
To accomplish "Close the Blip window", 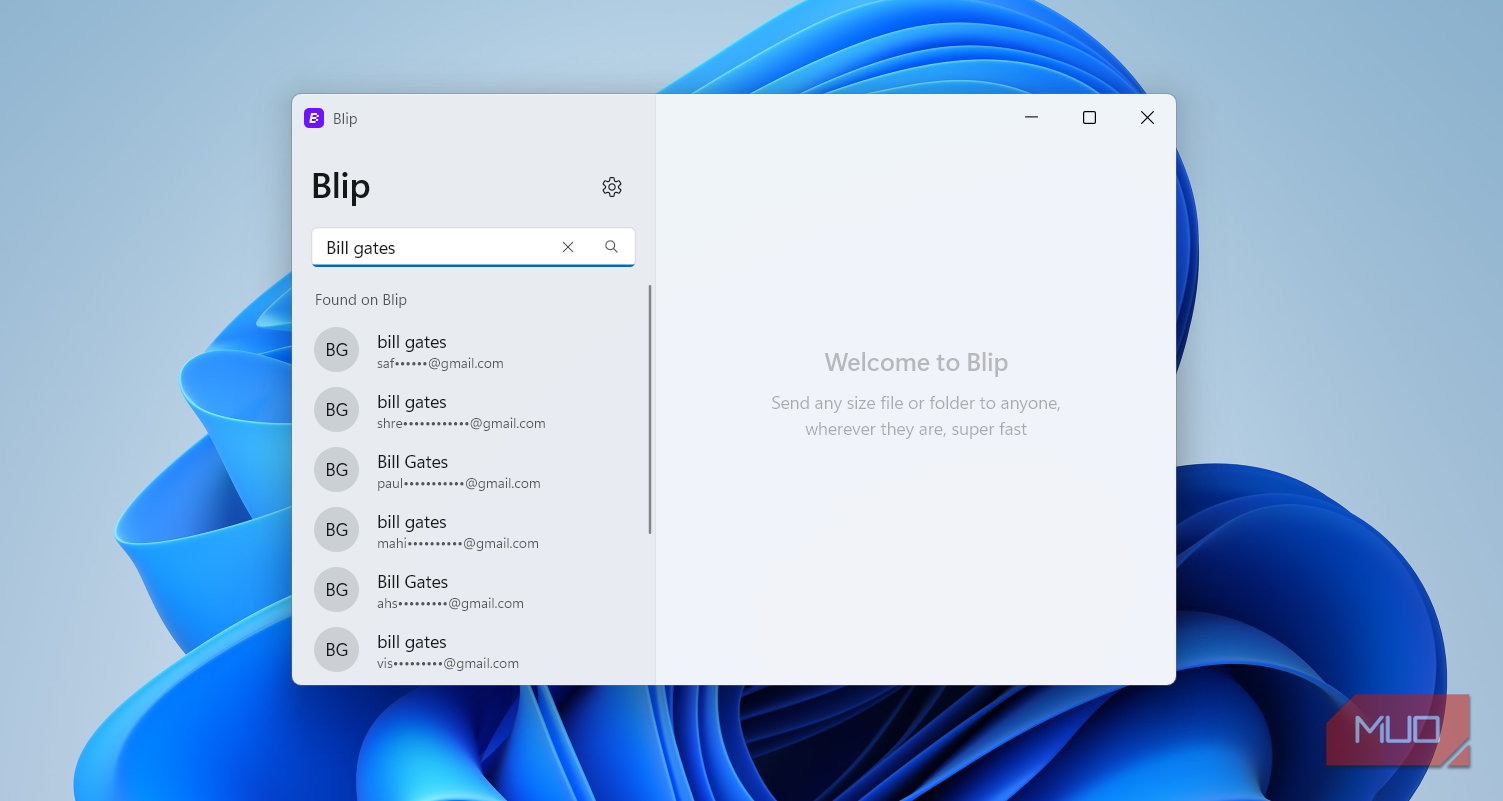I will tap(1147, 118).
